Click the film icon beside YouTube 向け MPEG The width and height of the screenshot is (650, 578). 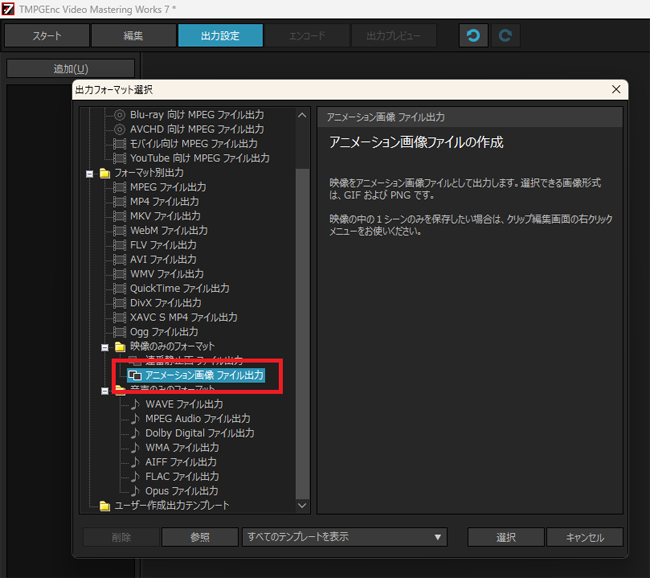click(119, 158)
